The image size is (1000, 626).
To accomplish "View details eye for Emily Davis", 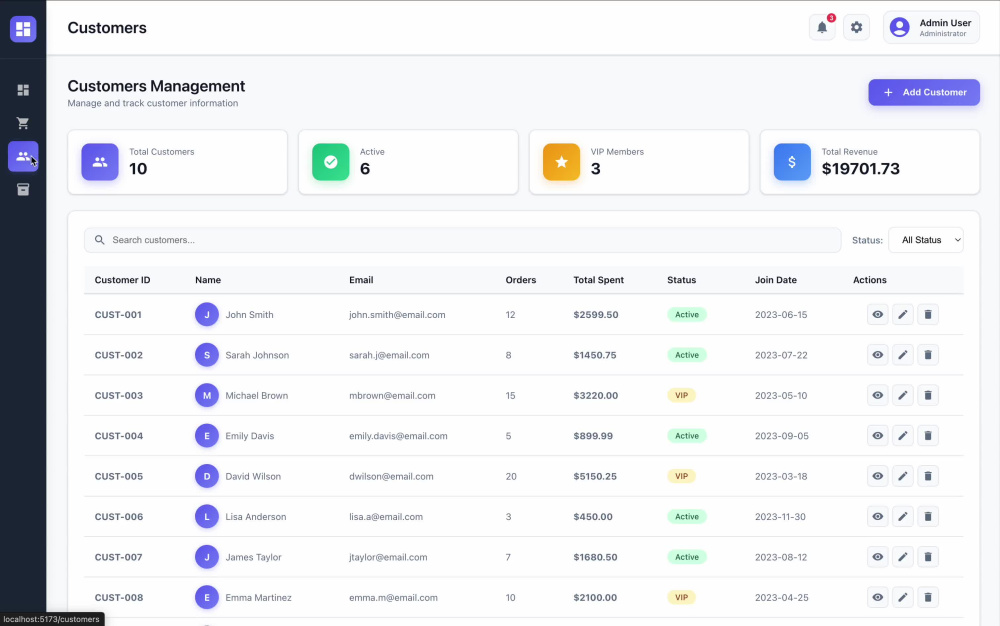I will click(878, 435).
